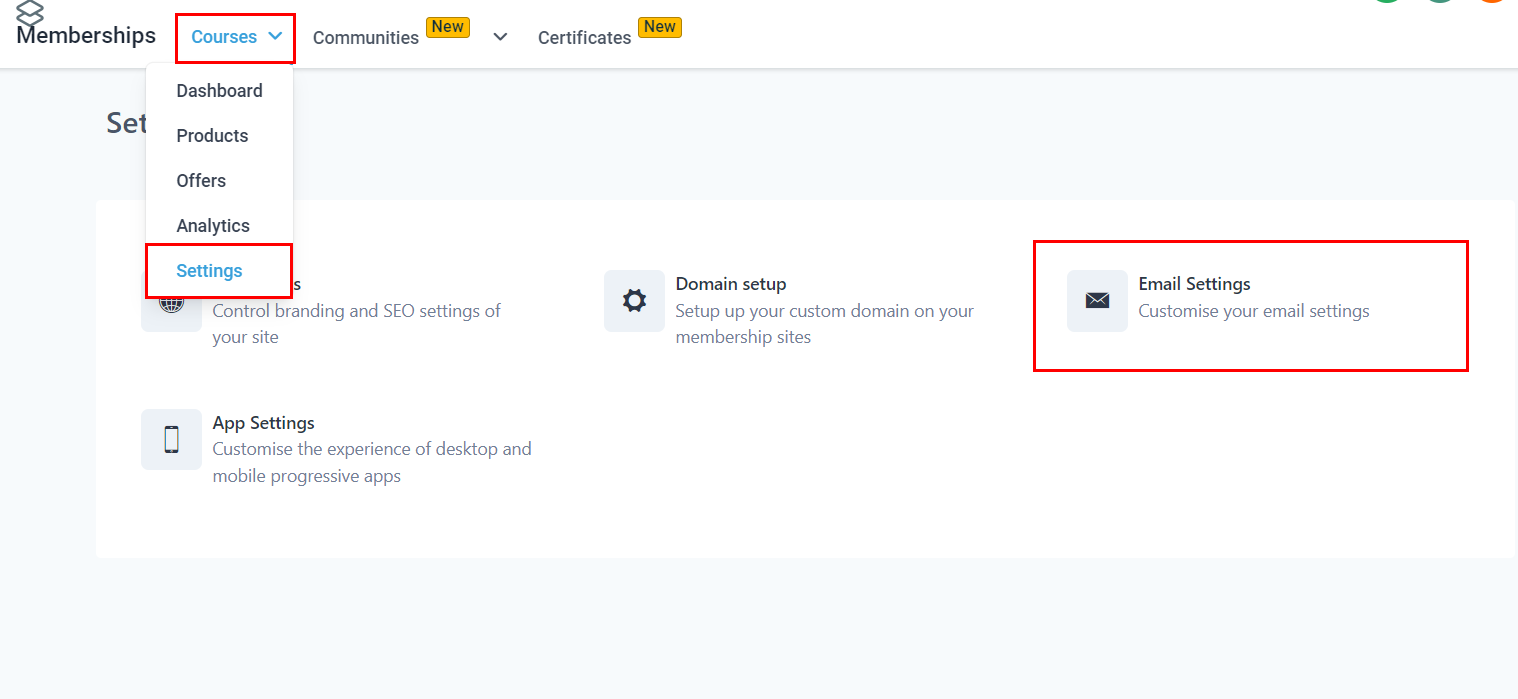
Task: Open the Domain setup title link
Action: click(x=730, y=284)
